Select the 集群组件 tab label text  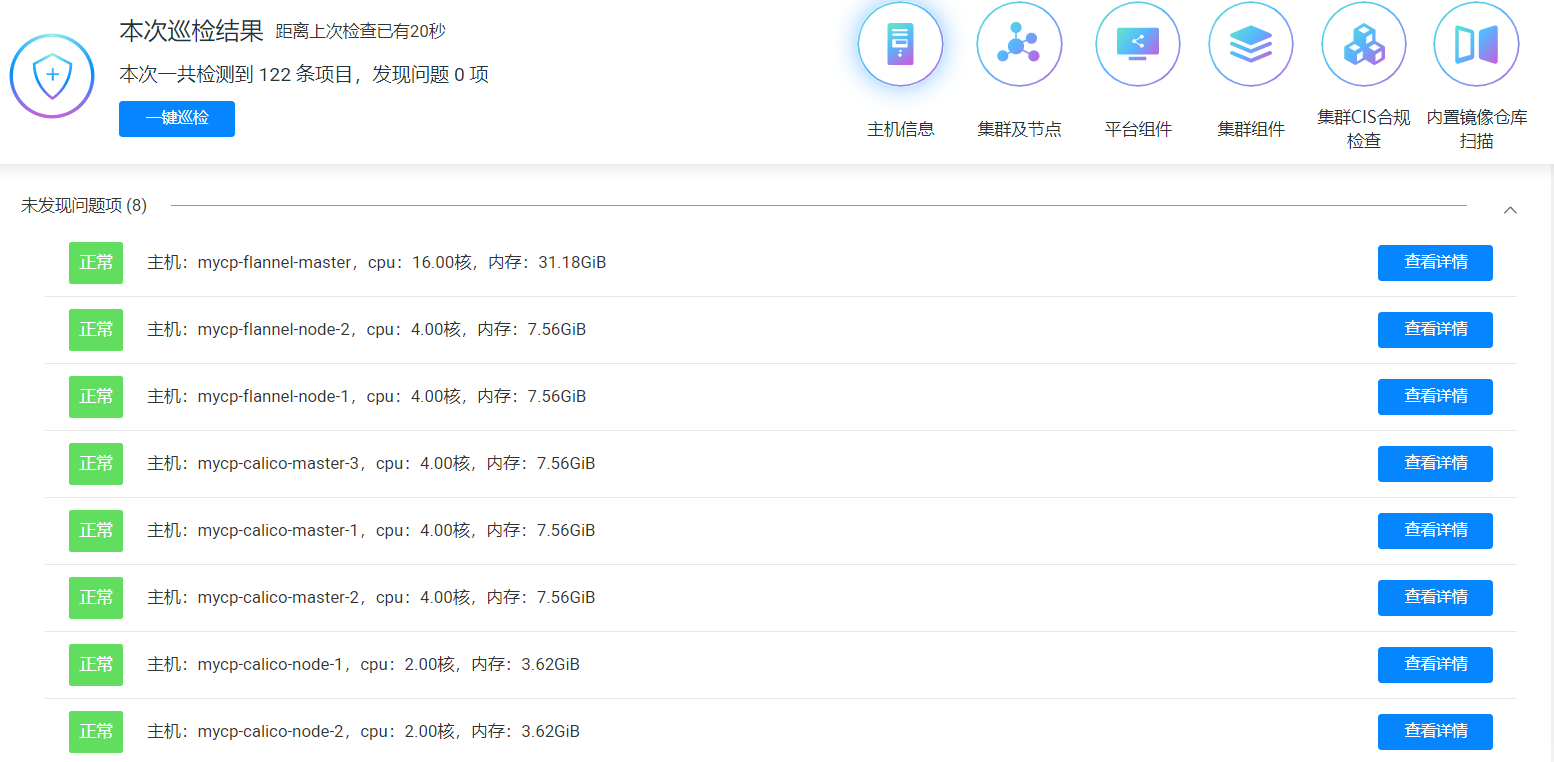pos(1251,129)
